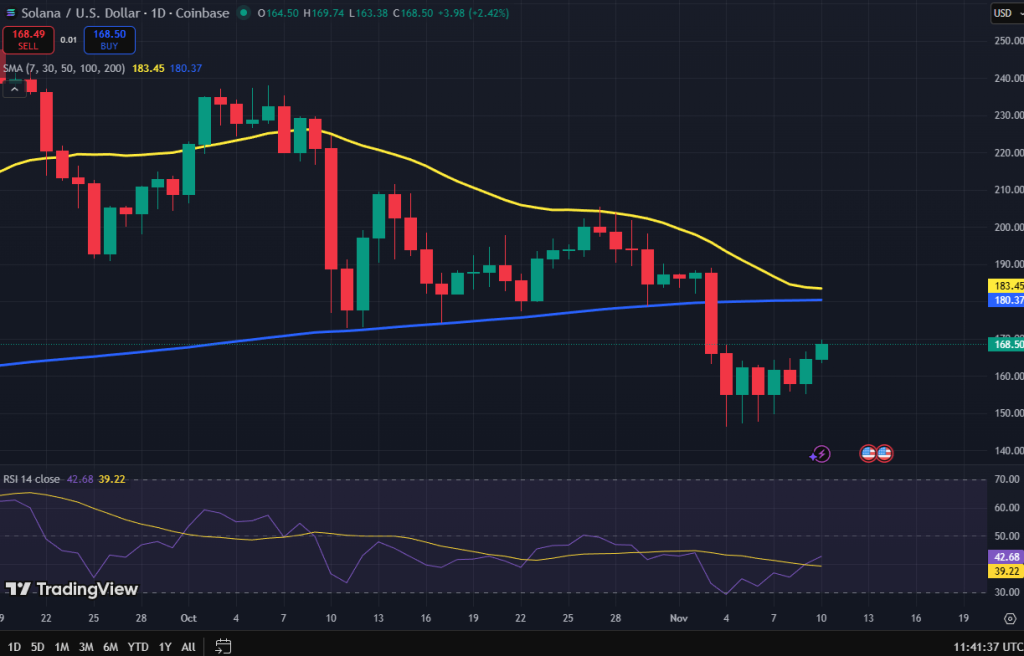This screenshot has width=1024, height=656.
Task: Select the SMA (7, 30, 50, 100, 200) legend
Action: pyautogui.click(x=64, y=68)
